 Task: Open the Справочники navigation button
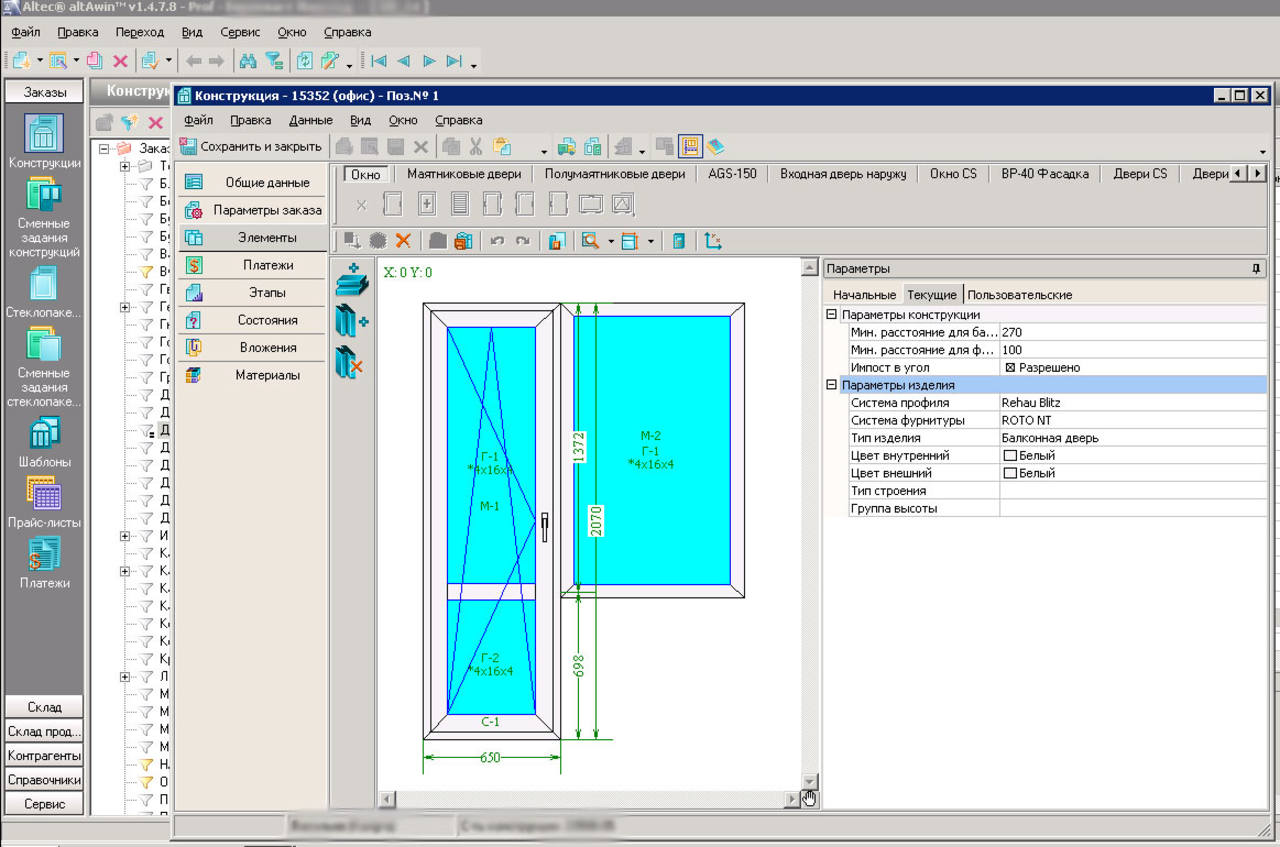point(44,780)
